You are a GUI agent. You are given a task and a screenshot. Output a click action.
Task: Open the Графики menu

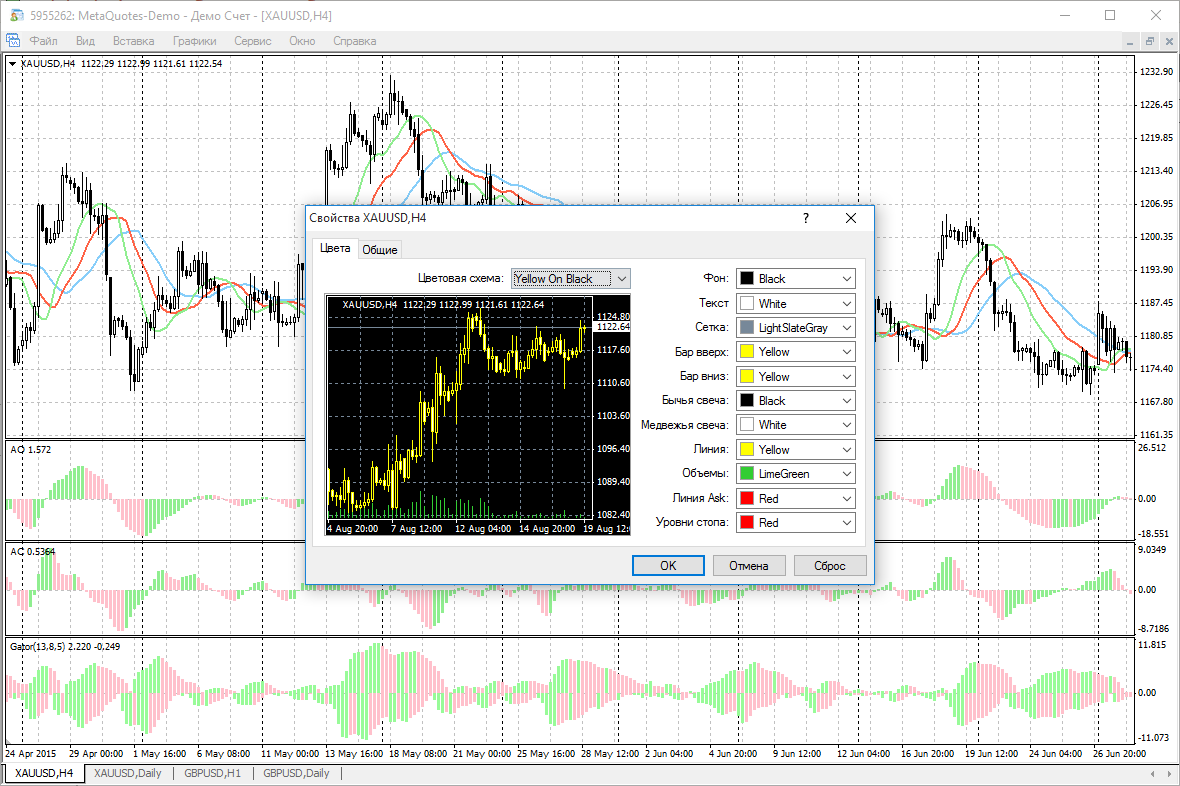[194, 41]
